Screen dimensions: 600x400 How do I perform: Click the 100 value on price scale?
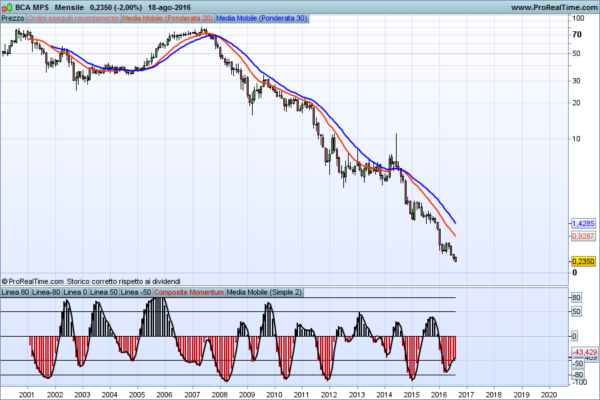click(578, 18)
